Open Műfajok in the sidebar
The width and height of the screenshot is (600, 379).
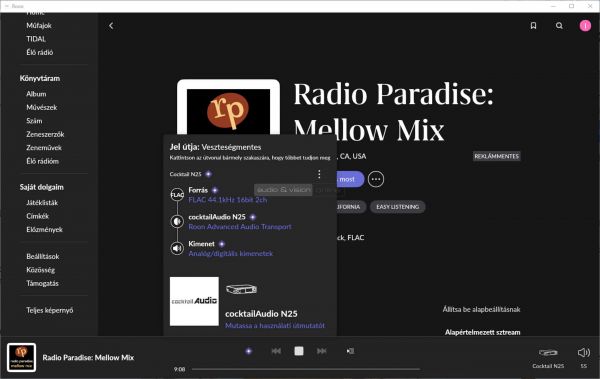[39, 26]
